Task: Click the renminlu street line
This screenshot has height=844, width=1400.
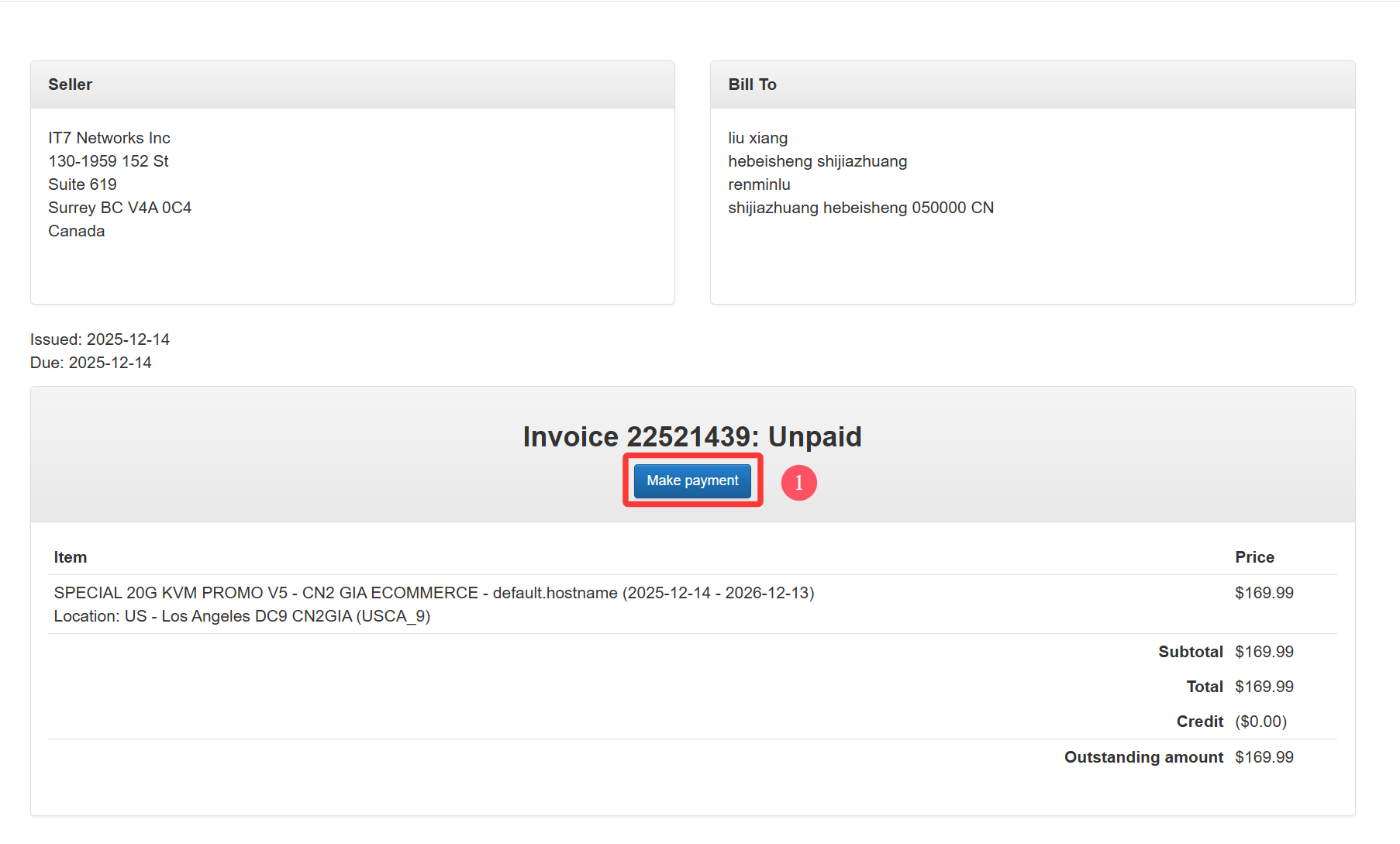Action: pos(759,184)
